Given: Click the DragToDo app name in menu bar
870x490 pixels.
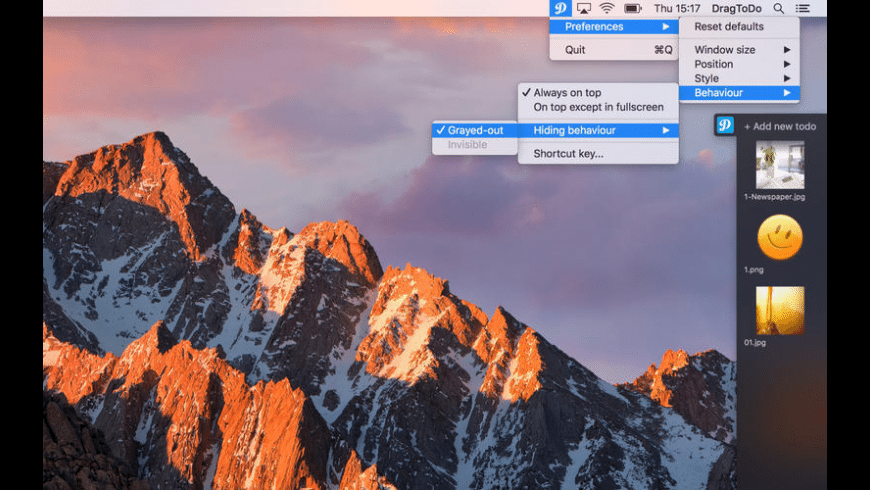Looking at the screenshot, I should tap(736, 8).
